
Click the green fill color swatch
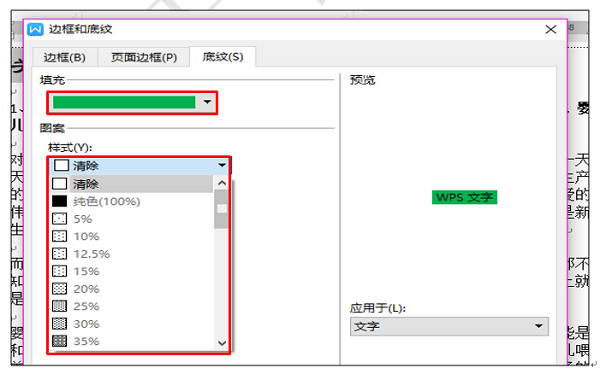click(x=124, y=102)
